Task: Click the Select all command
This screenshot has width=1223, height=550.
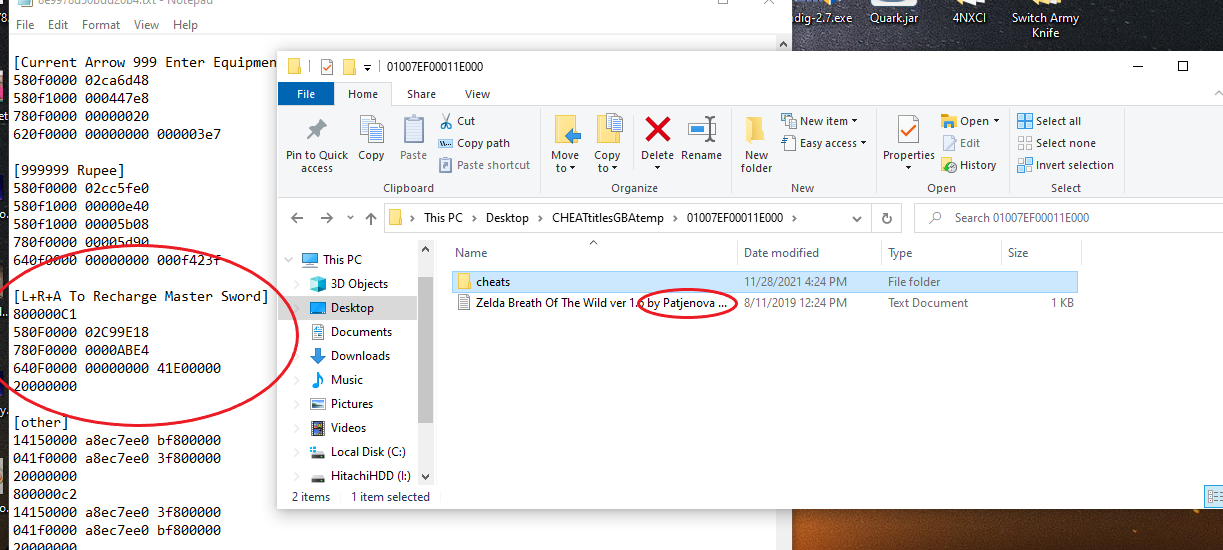Action: click(1049, 121)
